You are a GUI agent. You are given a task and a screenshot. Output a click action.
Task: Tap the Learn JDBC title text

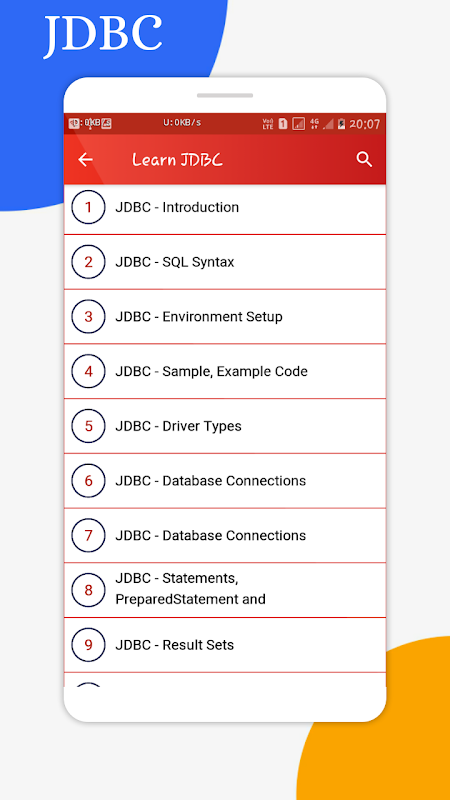point(177,160)
